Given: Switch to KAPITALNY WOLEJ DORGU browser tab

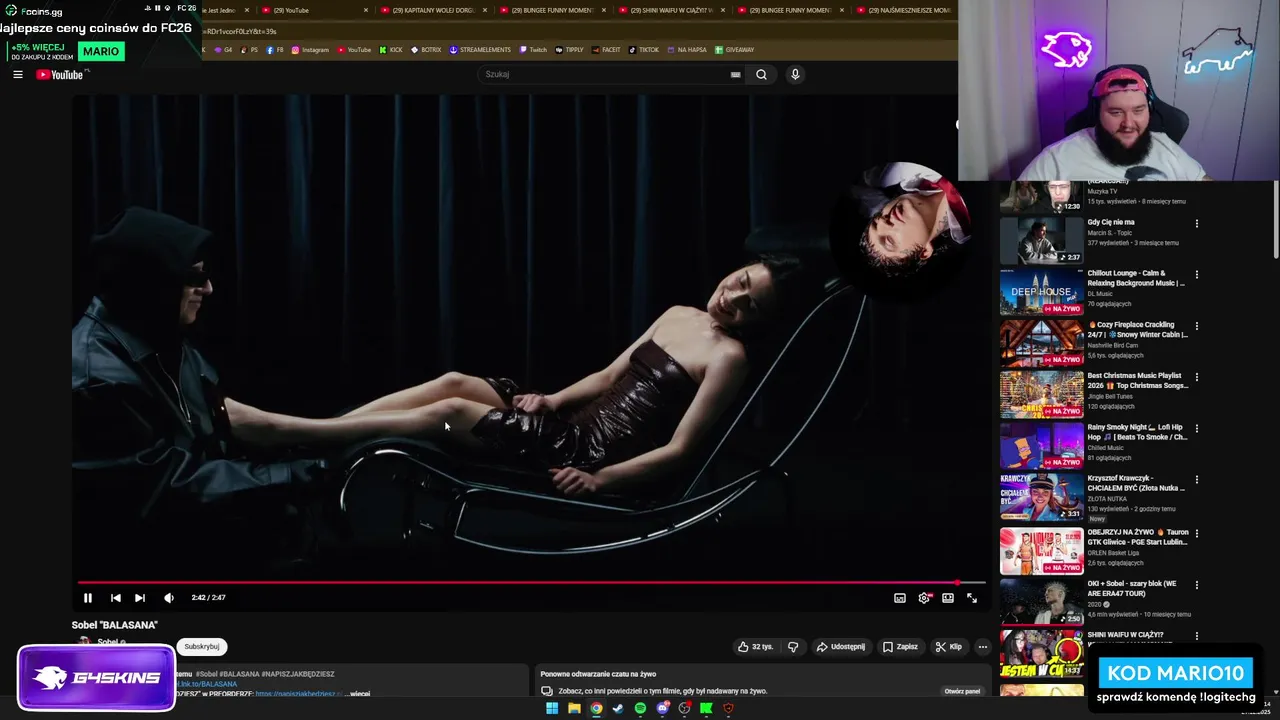Looking at the screenshot, I should [432, 10].
